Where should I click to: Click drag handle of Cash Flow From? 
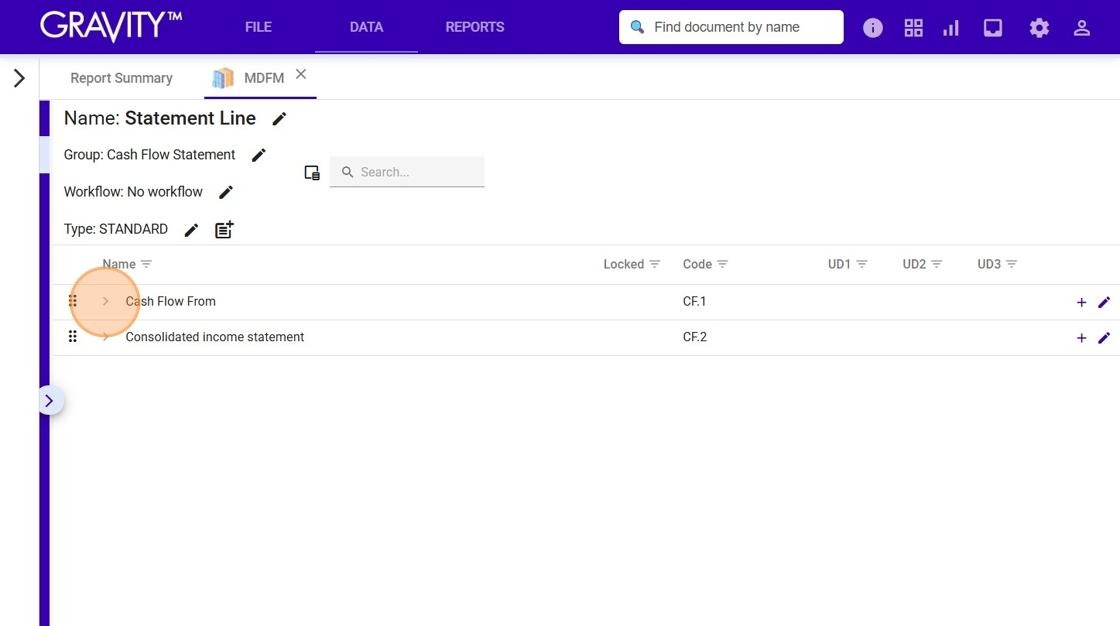(72, 301)
